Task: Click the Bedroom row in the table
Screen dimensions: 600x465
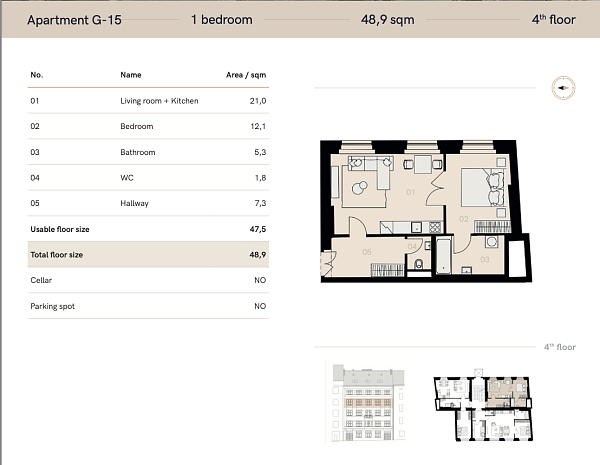Action: click(148, 127)
